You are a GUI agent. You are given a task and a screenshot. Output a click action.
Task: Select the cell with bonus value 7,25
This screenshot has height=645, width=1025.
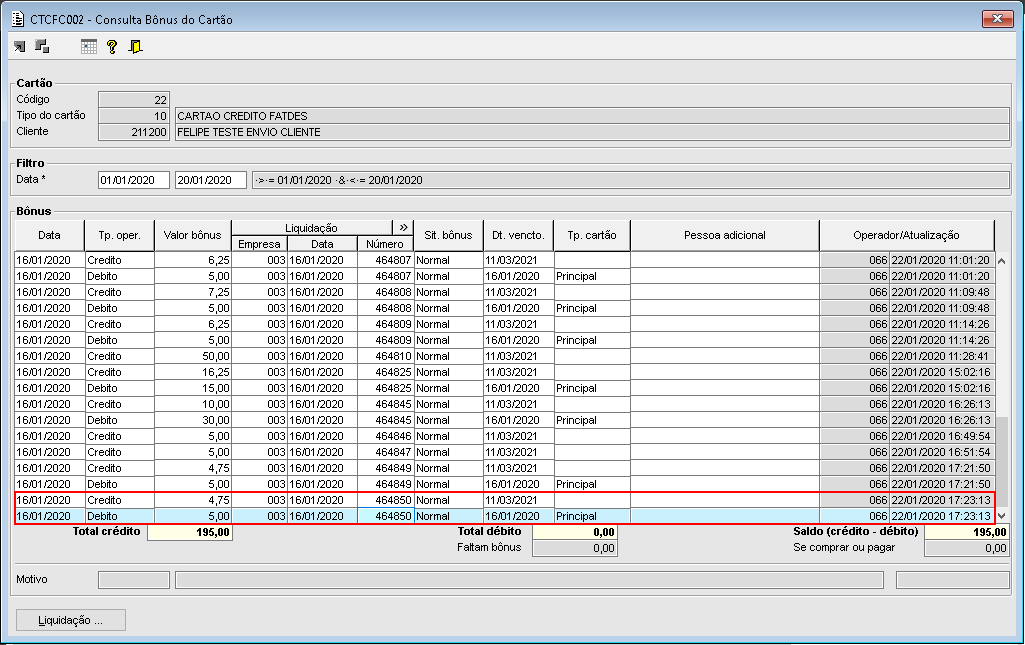point(193,292)
